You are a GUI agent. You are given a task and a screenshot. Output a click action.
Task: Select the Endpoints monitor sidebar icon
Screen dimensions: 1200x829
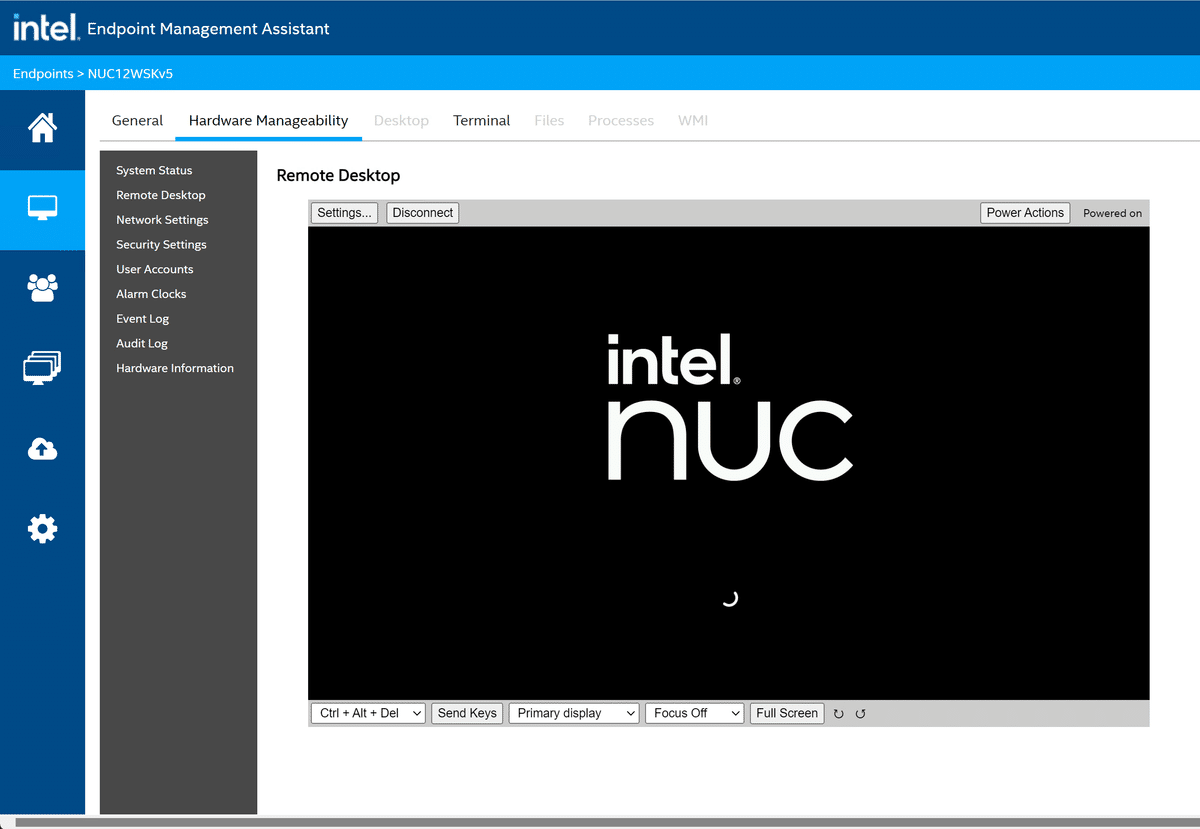click(x=42, y=208)
